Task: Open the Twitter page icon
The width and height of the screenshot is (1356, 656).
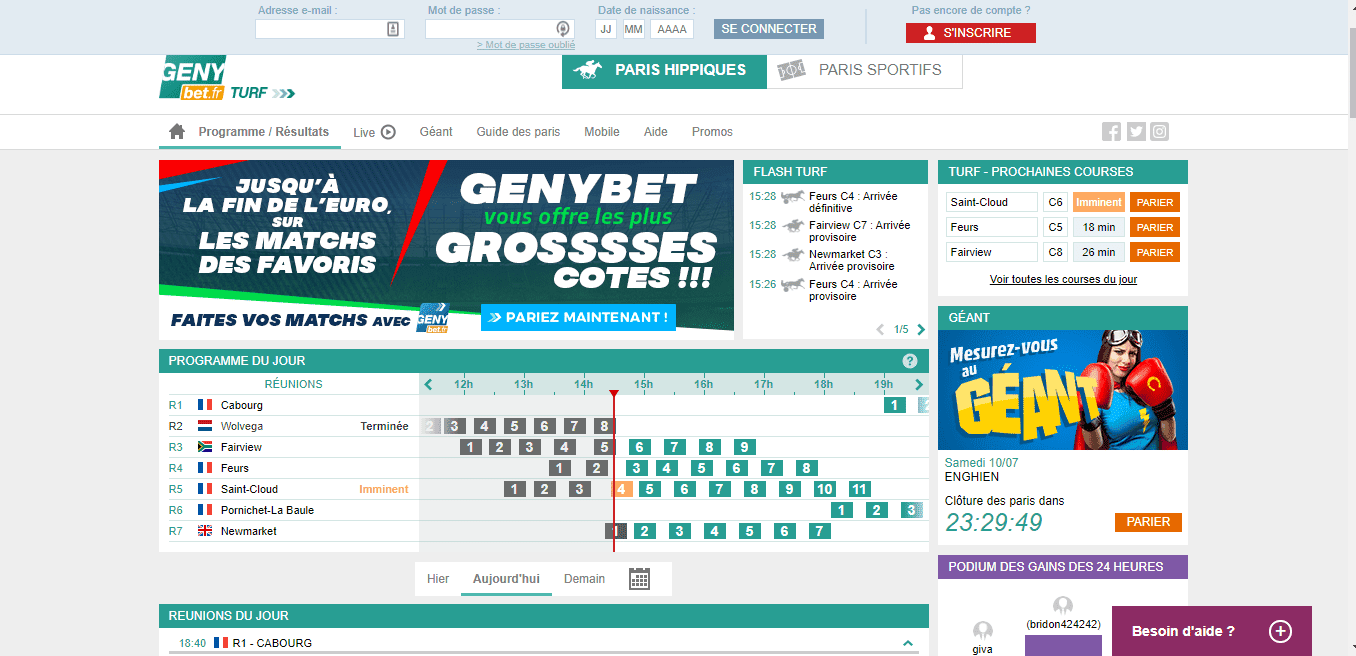Action: 1135,131
